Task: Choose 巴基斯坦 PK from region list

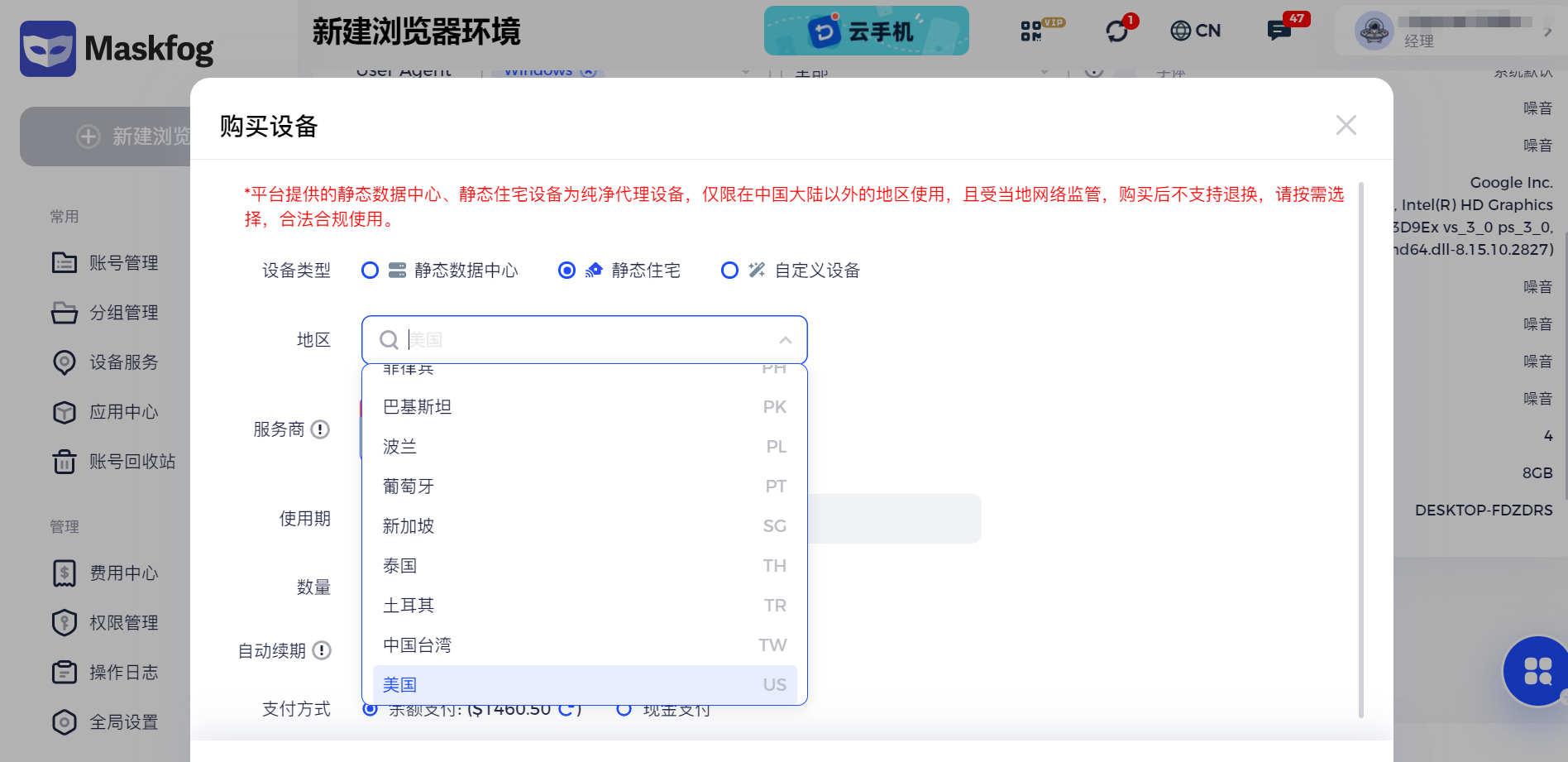Action: [x=585, y=407]
